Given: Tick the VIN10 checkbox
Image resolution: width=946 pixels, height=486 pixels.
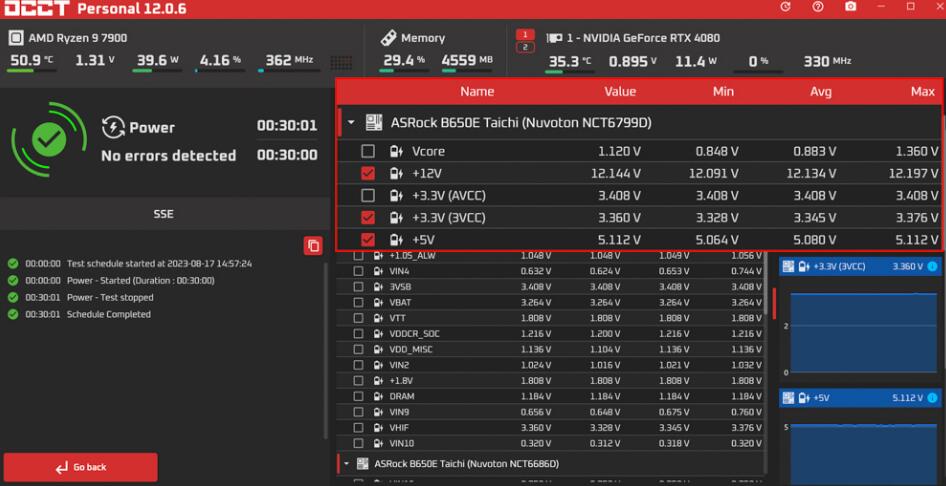Looking at the screenshot, I should [x=358, y=443].
